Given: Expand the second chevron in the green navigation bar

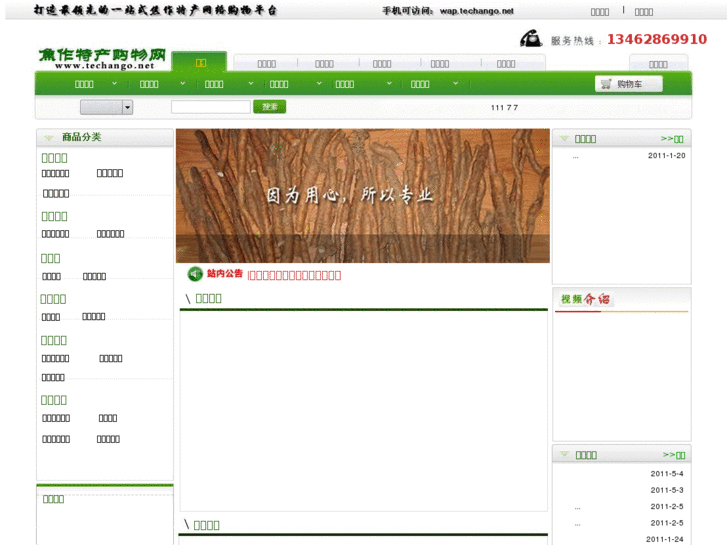Looking at the screenshot, I should (x=183, y=83).
